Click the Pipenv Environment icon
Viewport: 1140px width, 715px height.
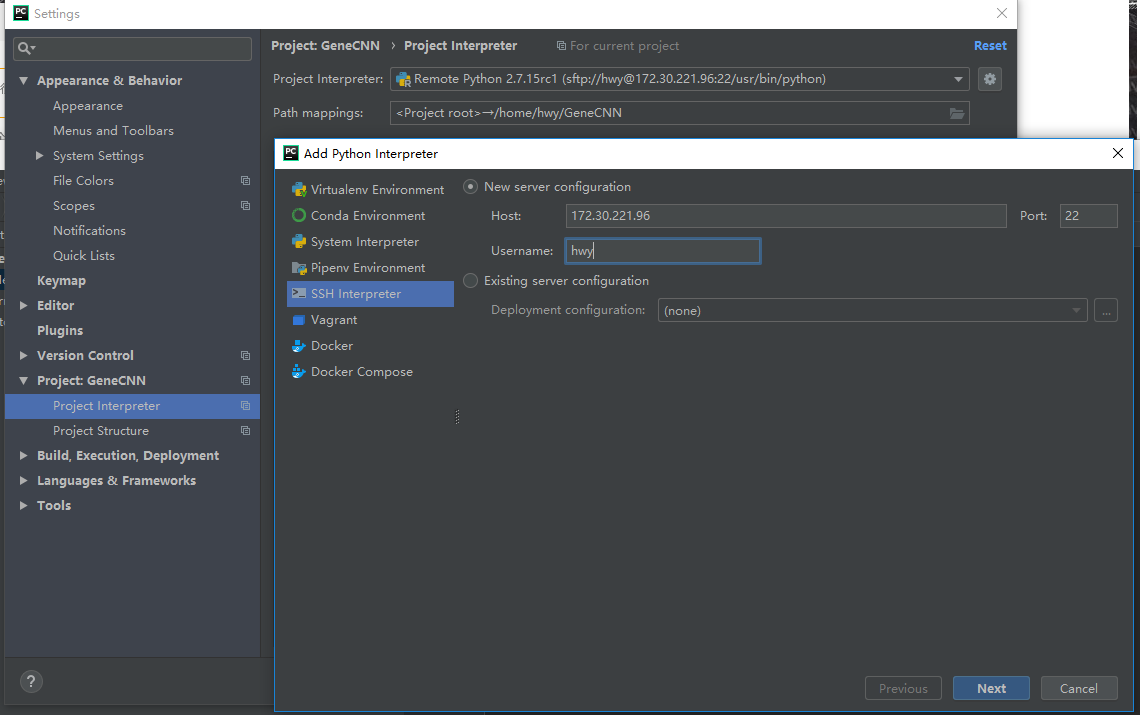299,268
